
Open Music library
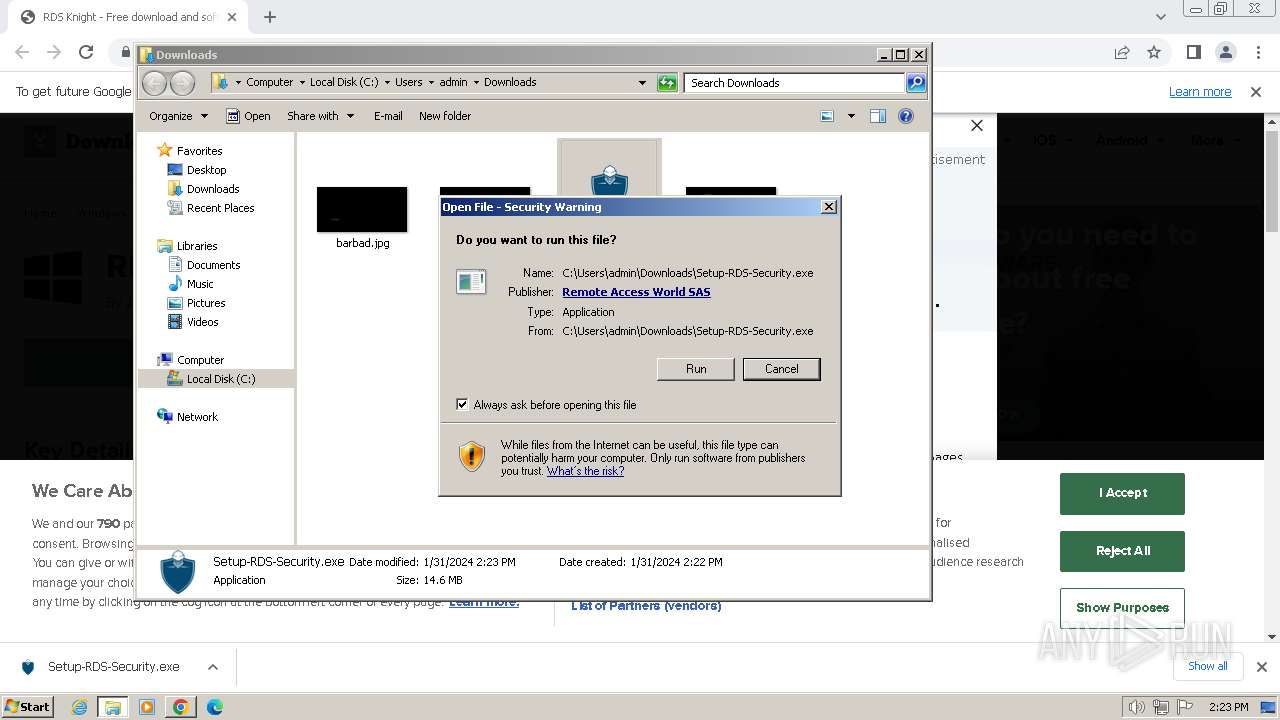[200, 284]
